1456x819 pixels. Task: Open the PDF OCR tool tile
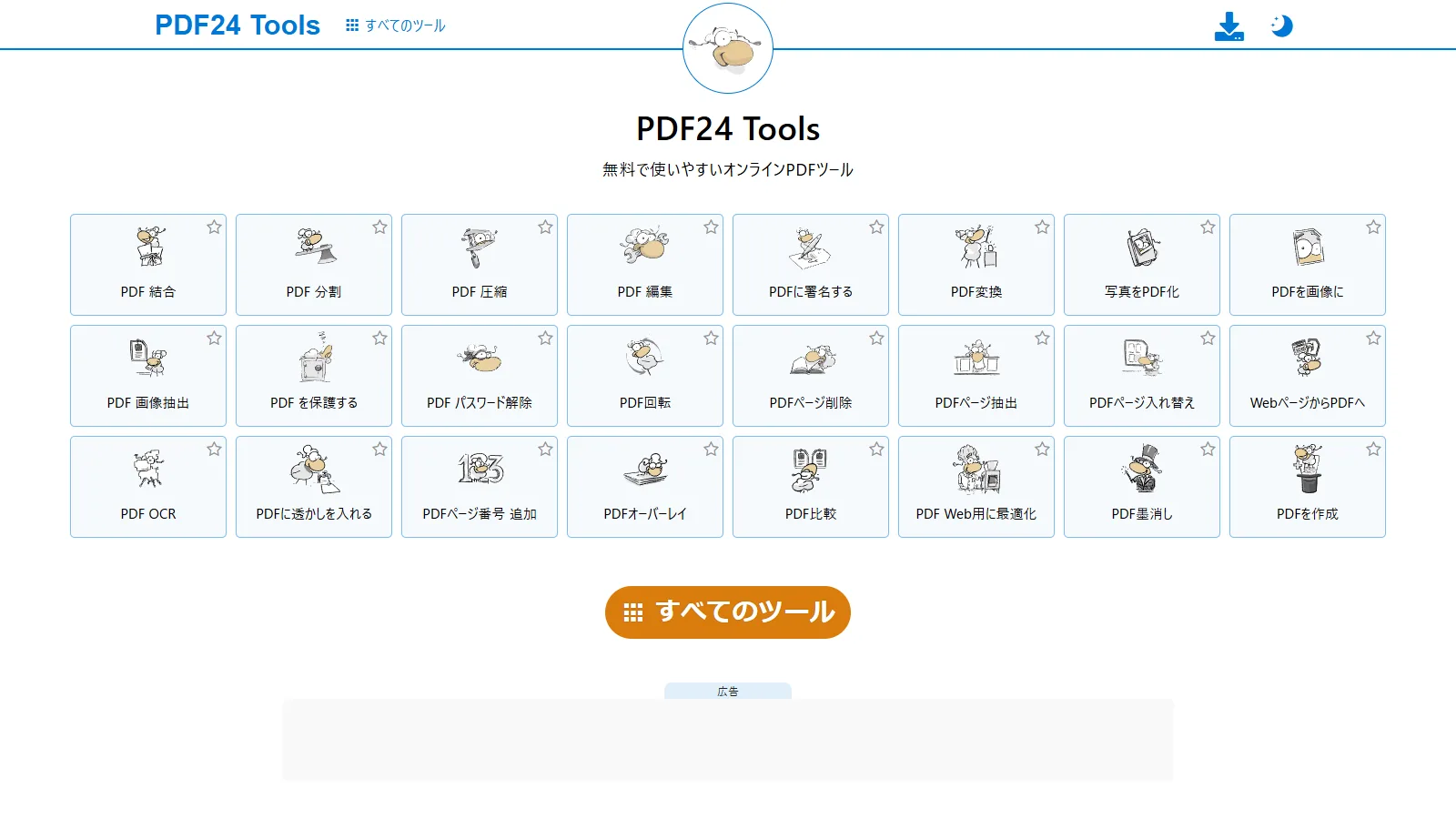148,487
